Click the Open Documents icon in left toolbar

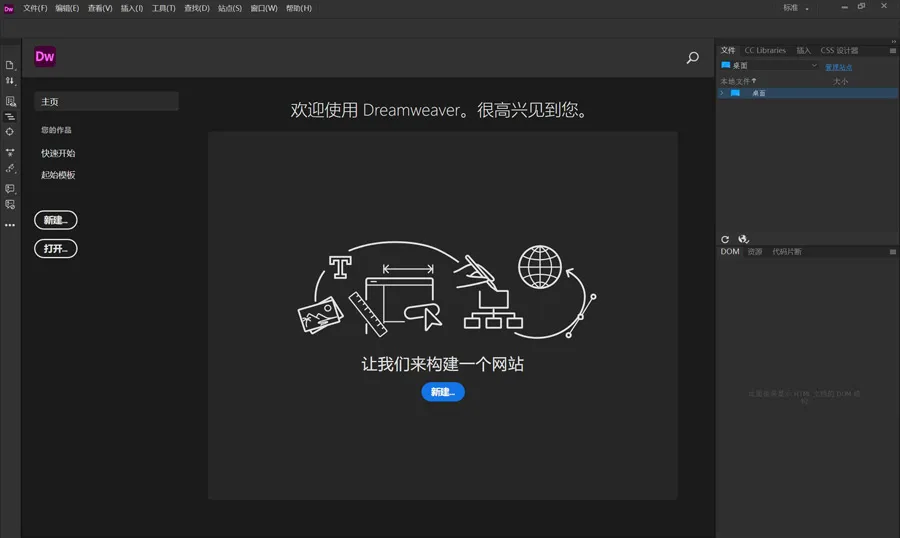point(10,65)
